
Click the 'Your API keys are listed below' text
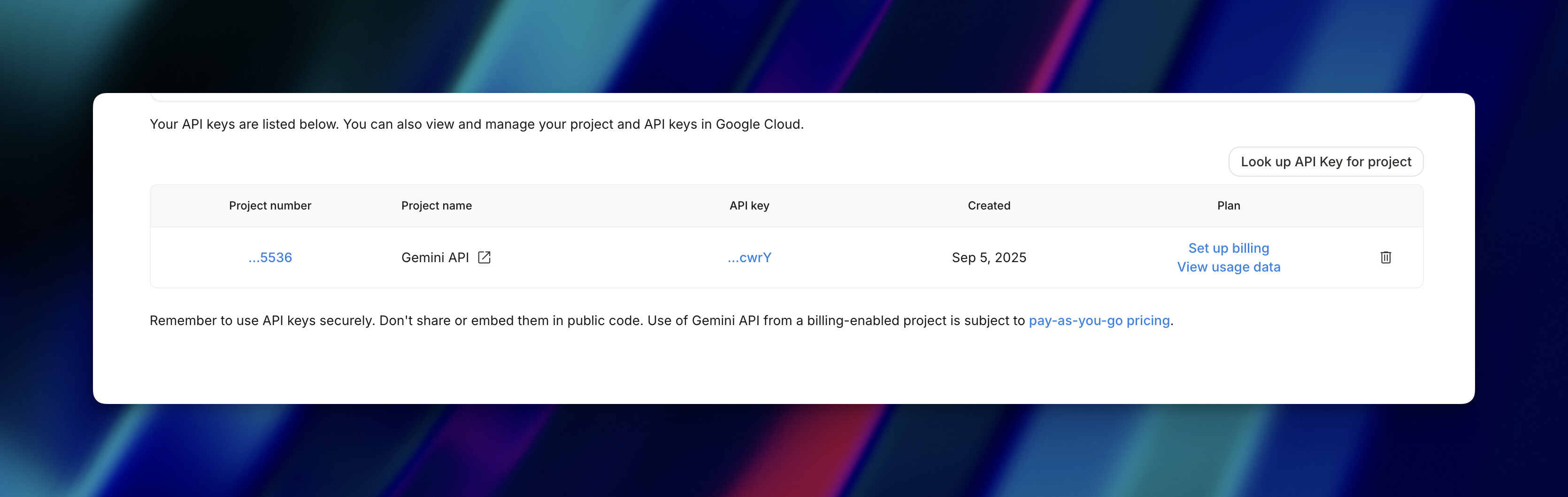pyautogui.click(x=476, y=124)
